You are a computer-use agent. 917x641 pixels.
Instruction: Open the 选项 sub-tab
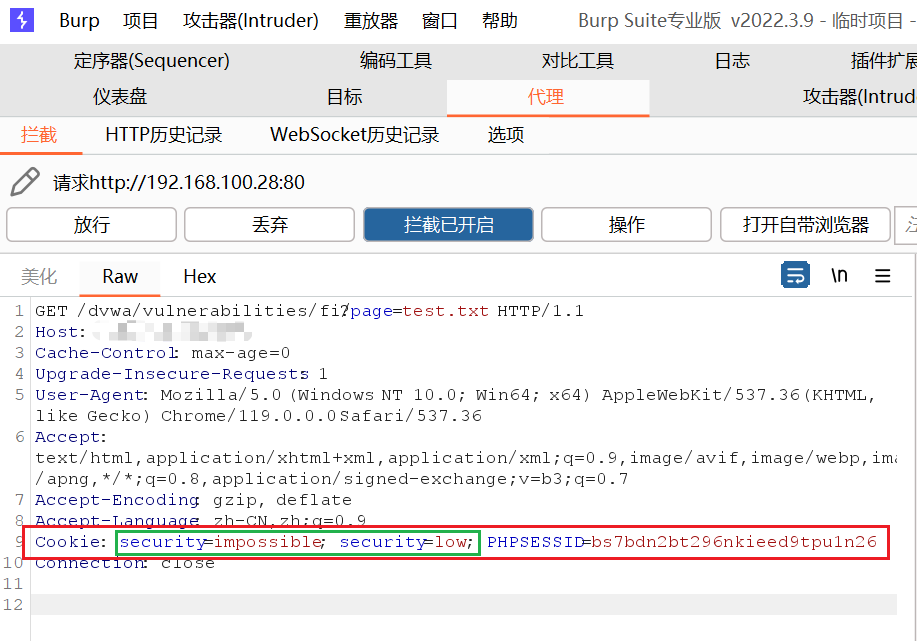[506, 135]
